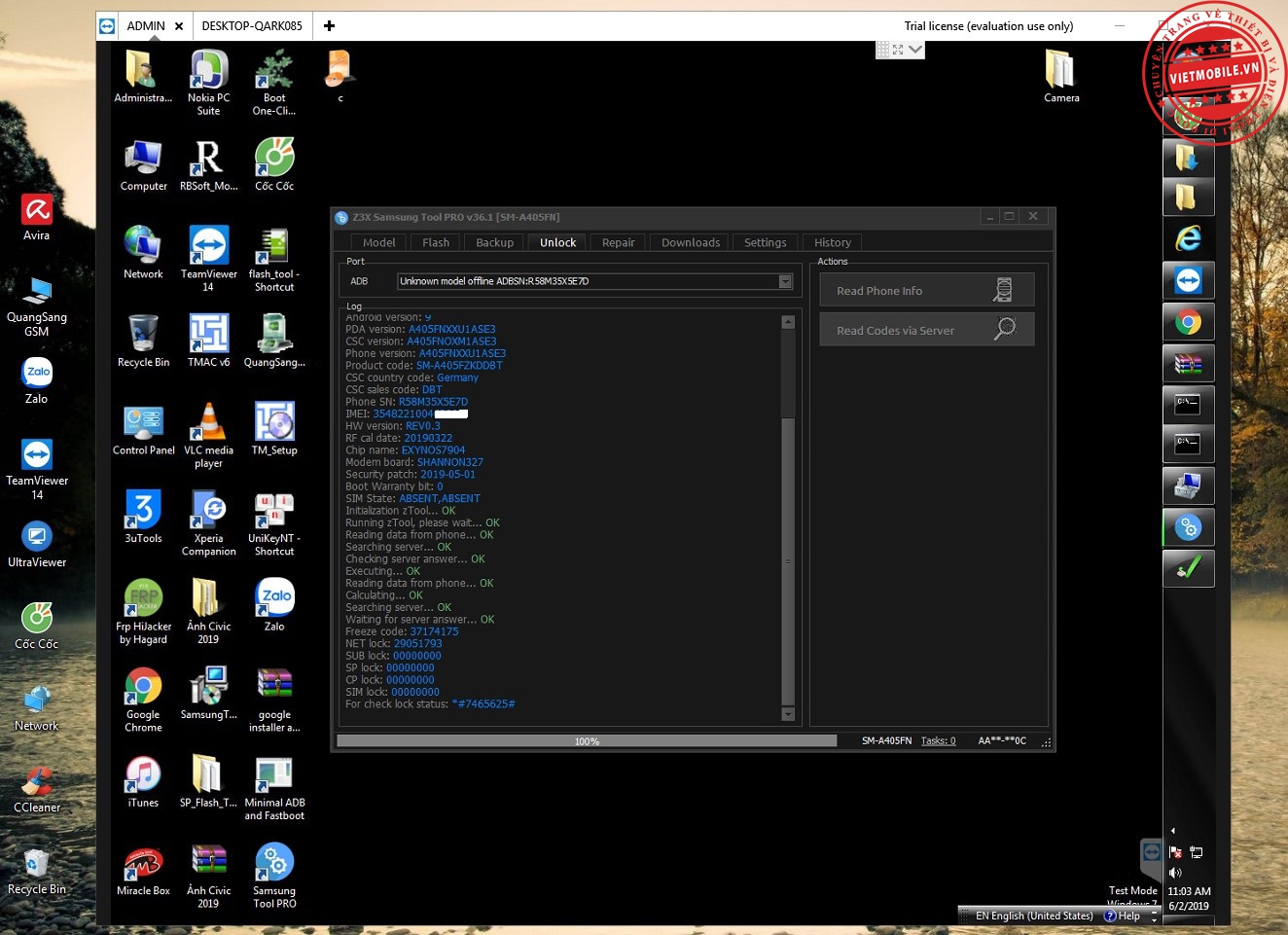
Task: Select Avira icon on local desktop
Action: click(37, 216)
